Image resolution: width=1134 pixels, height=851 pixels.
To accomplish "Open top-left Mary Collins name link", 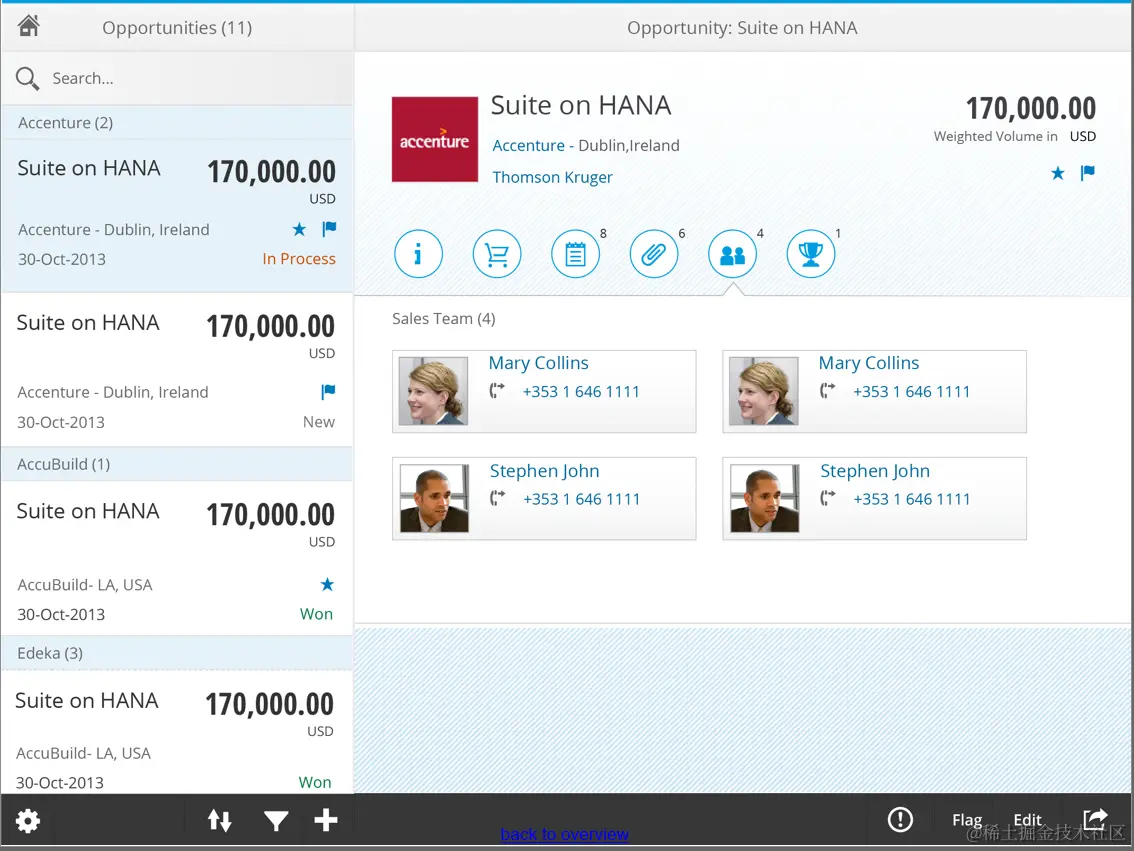I will pyautogui.click(x=539, y=363).
